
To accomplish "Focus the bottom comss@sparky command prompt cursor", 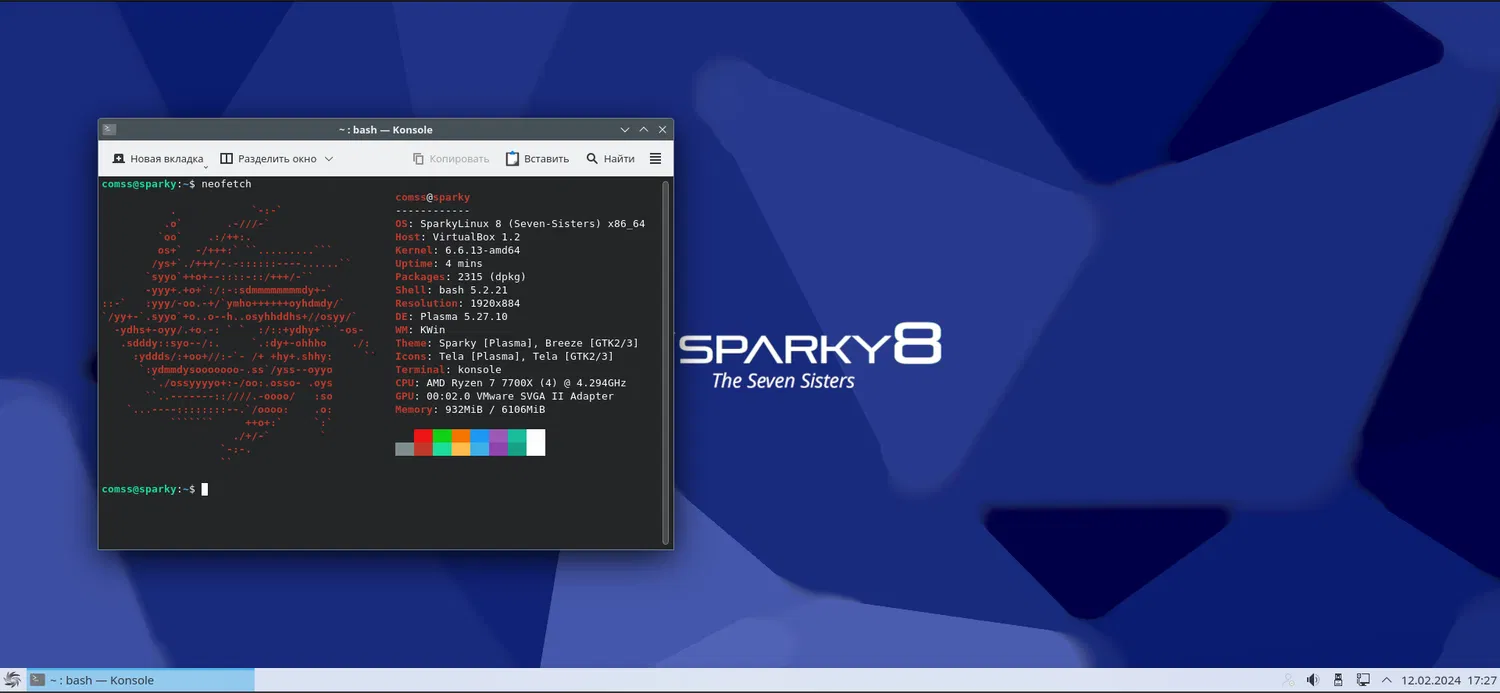I will coord(205,489).
